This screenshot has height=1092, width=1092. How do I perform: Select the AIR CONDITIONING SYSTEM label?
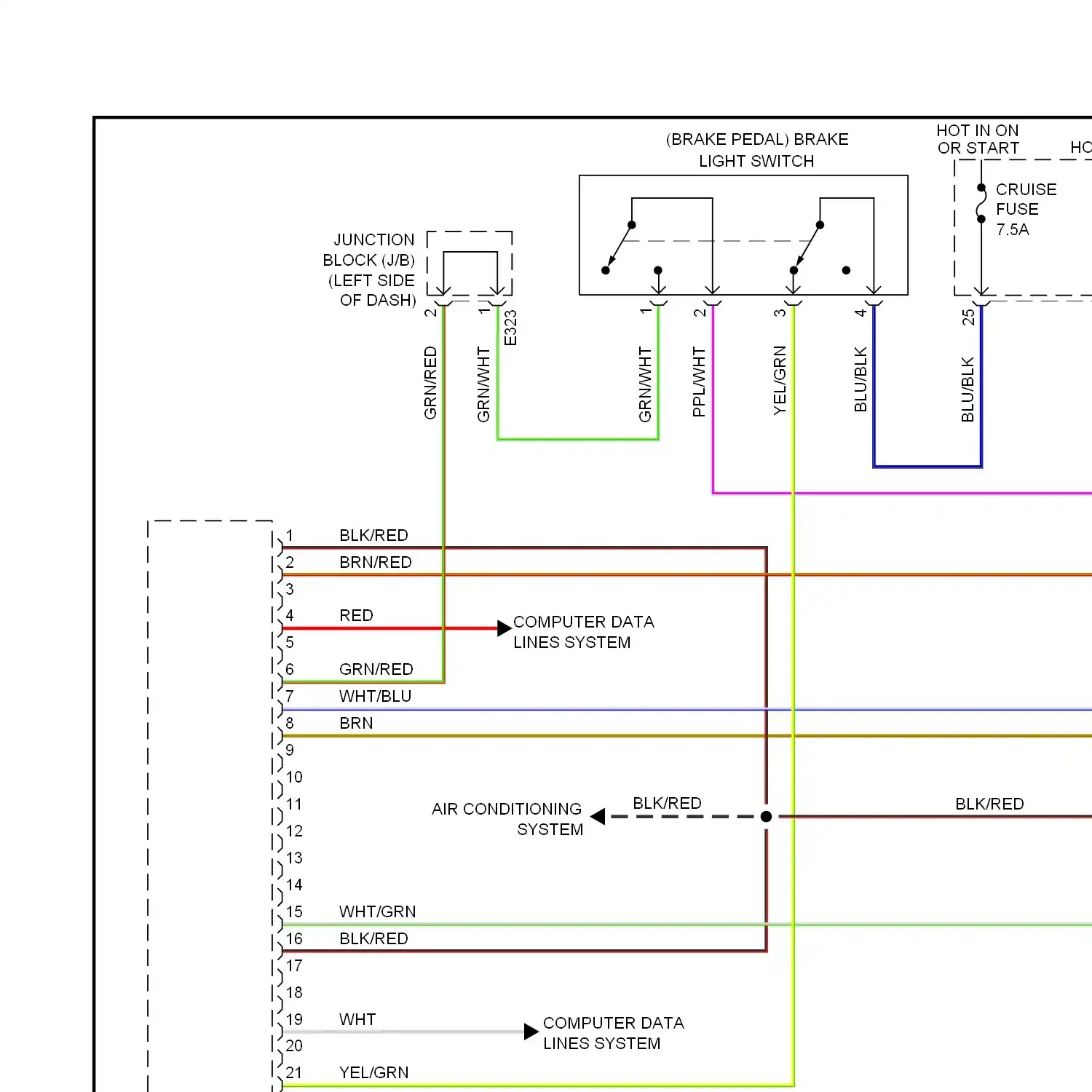507,819
